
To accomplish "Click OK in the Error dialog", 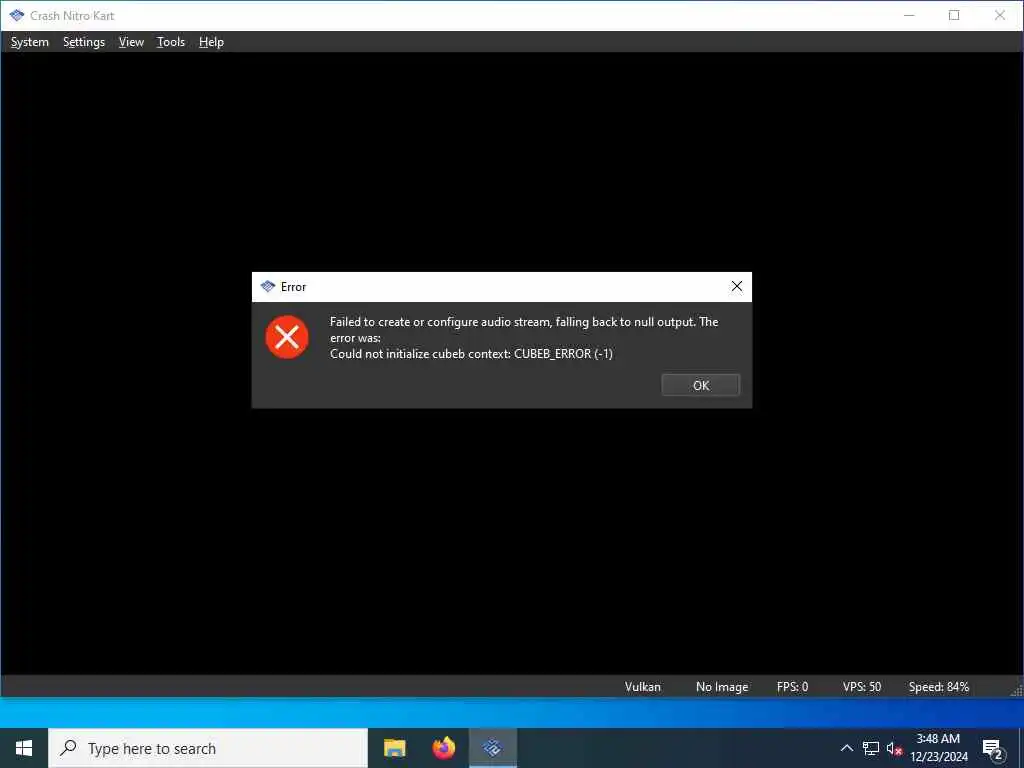I will pyautogui.click(x=700, y=385).
